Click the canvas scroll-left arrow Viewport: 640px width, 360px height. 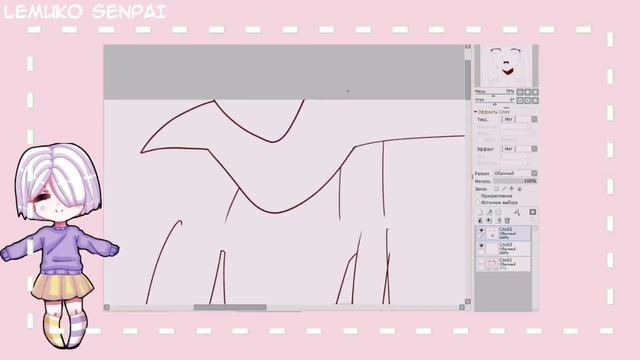pos(107,307)
